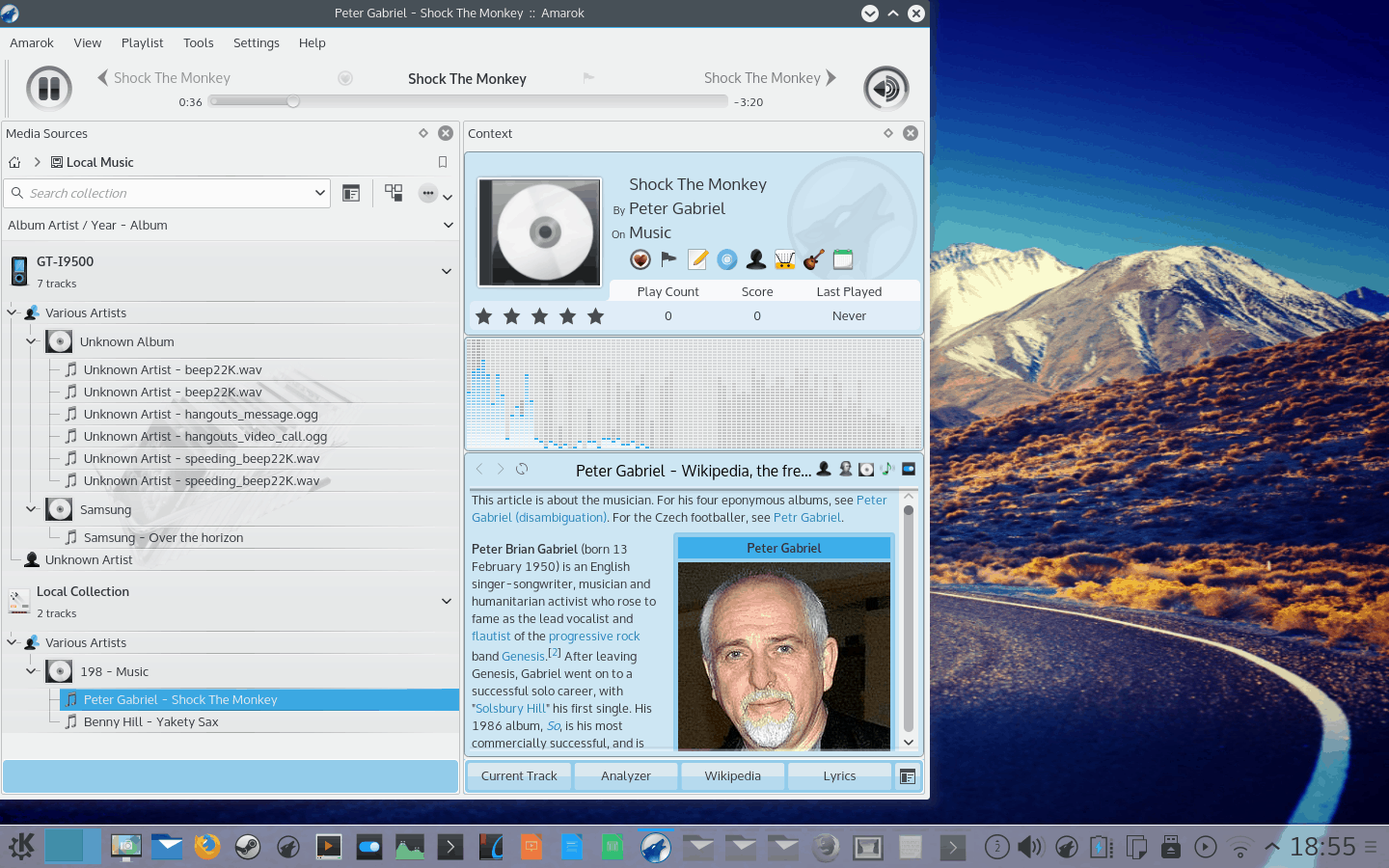Switch to Current Track applet
Image resolution: width=1389 pixels, height=868 pixels.
[x=519, y=775]
